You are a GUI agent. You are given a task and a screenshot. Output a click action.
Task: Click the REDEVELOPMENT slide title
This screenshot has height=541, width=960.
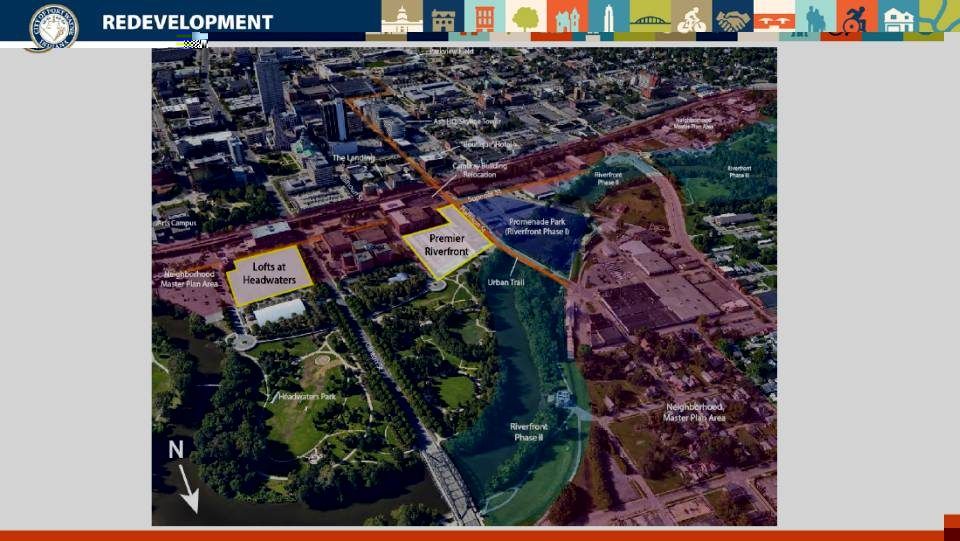187,22
